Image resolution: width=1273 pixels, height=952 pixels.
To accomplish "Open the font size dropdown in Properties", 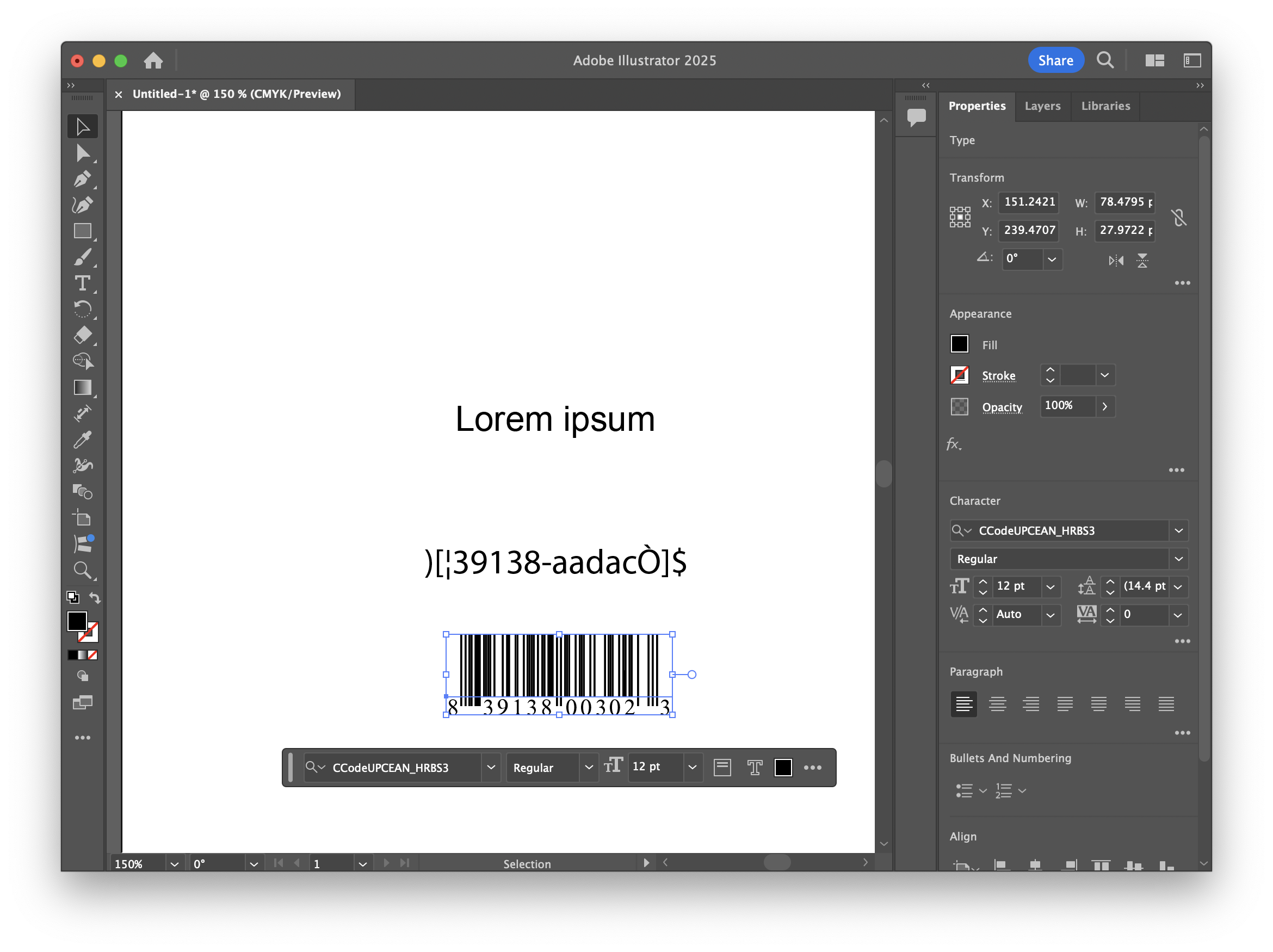I will (x=1050, y=586).
